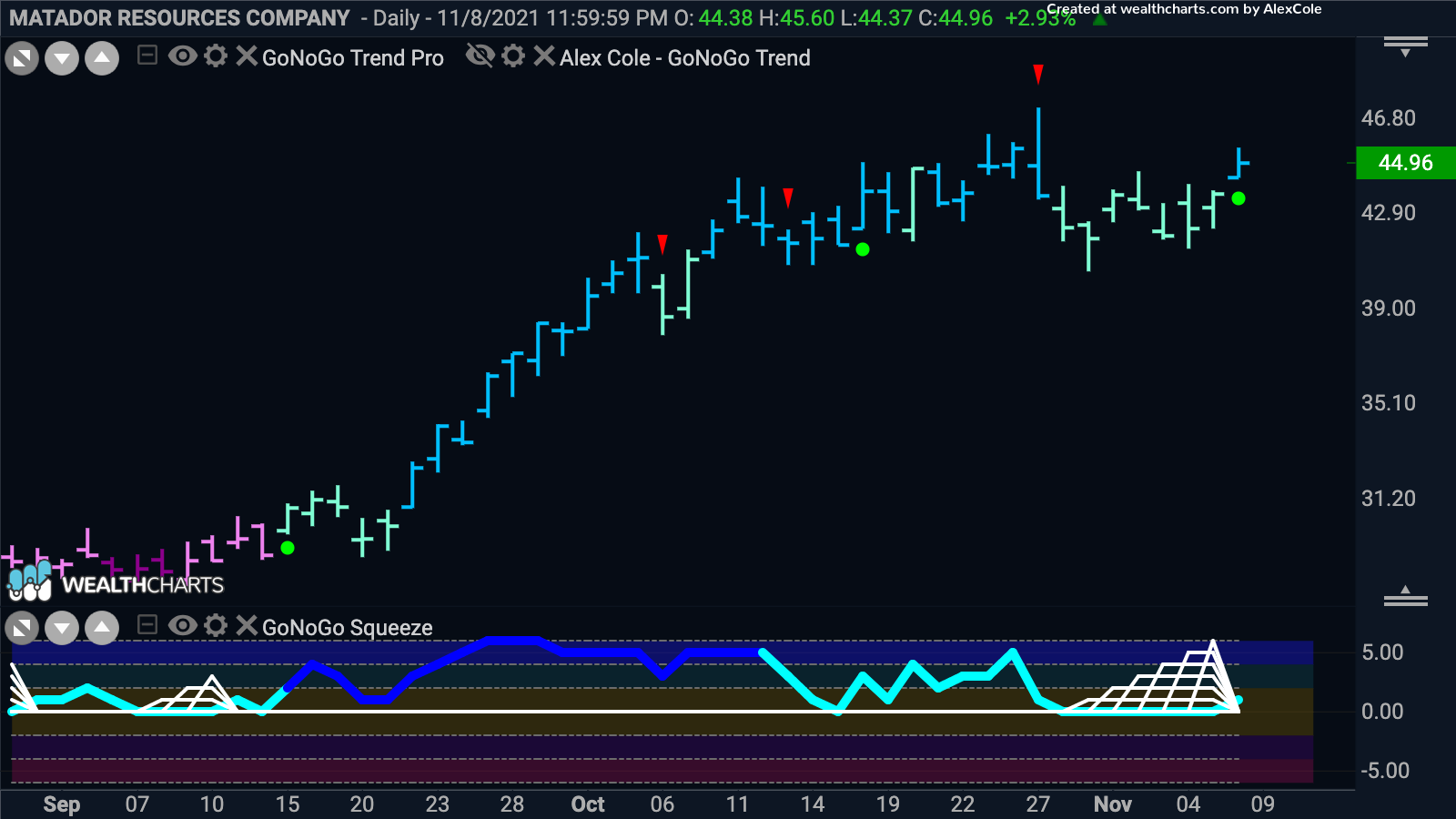1456x819 pixels.
Task: Click the green dot below latest bar
Action: click(x=1239, y=198)
